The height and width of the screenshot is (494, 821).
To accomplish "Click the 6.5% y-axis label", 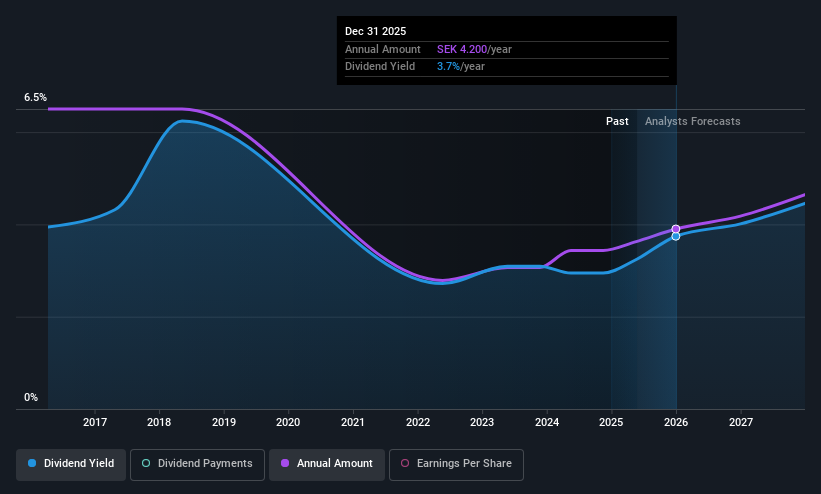I will point(35,97).
